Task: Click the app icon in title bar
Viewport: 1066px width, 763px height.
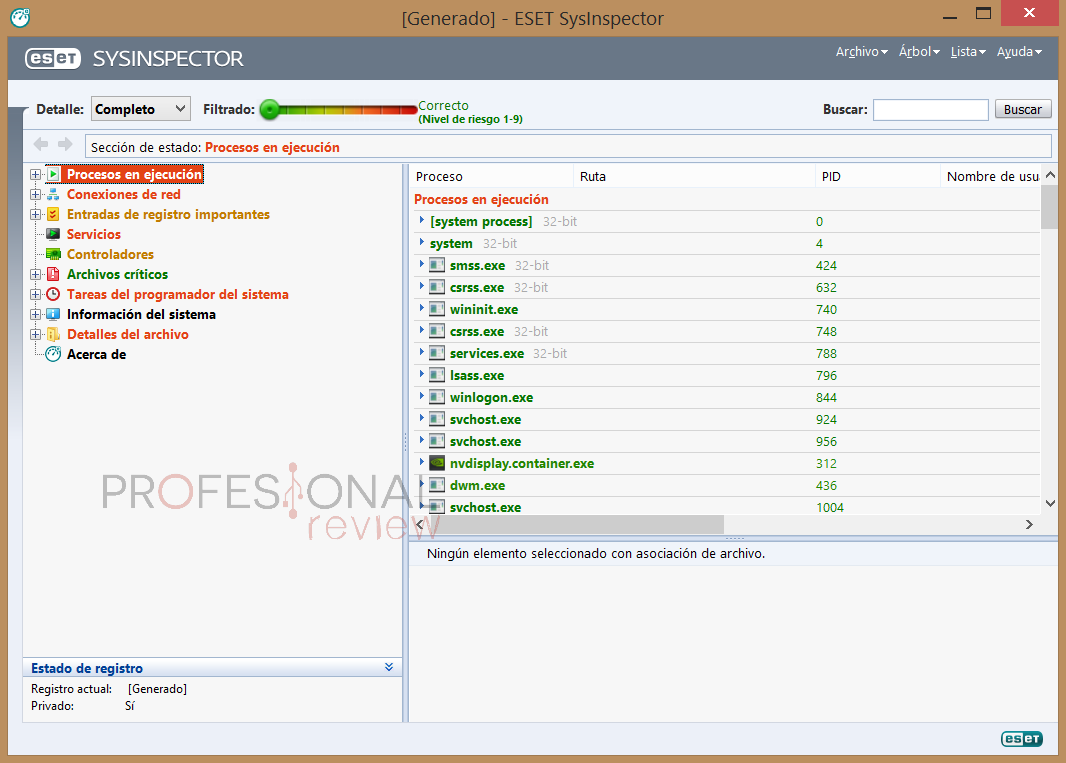Action: pos(20,17)
